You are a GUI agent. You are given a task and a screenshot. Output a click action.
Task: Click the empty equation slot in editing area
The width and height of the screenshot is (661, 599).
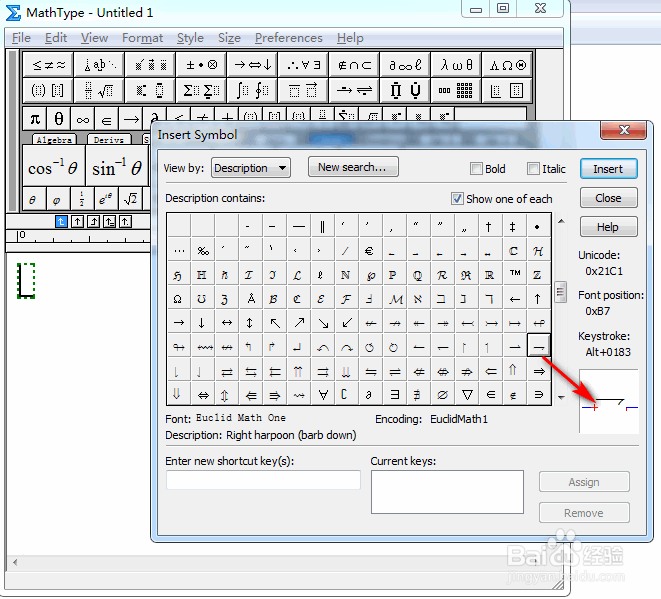click(26, 280)
